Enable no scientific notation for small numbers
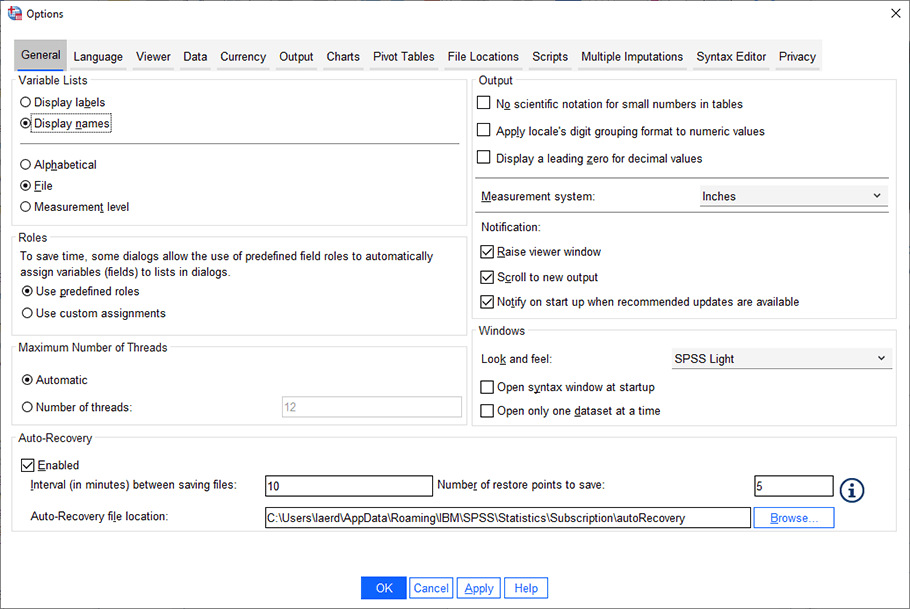 [484, 102]
